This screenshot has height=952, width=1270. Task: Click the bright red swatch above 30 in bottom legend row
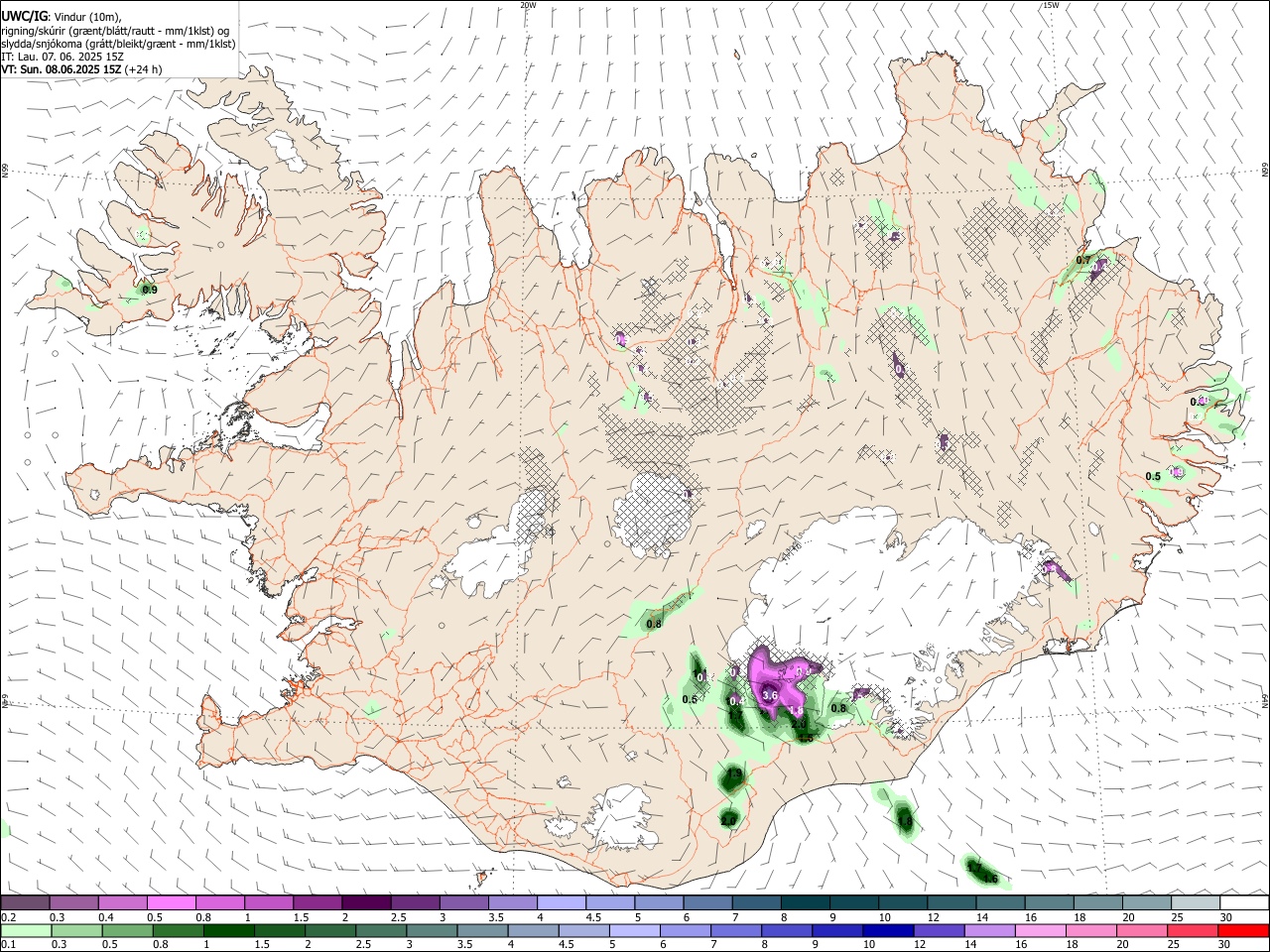click(x=1242, y=930)
